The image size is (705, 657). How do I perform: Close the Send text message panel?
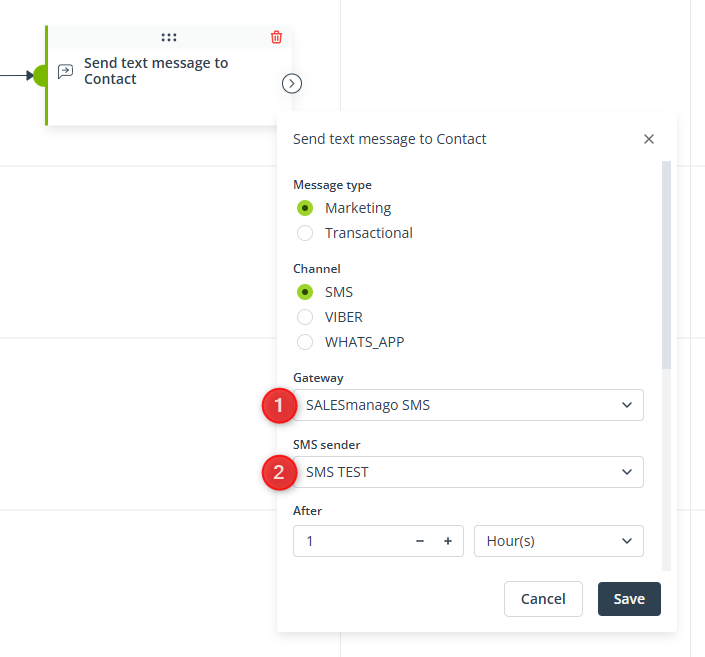649,139
